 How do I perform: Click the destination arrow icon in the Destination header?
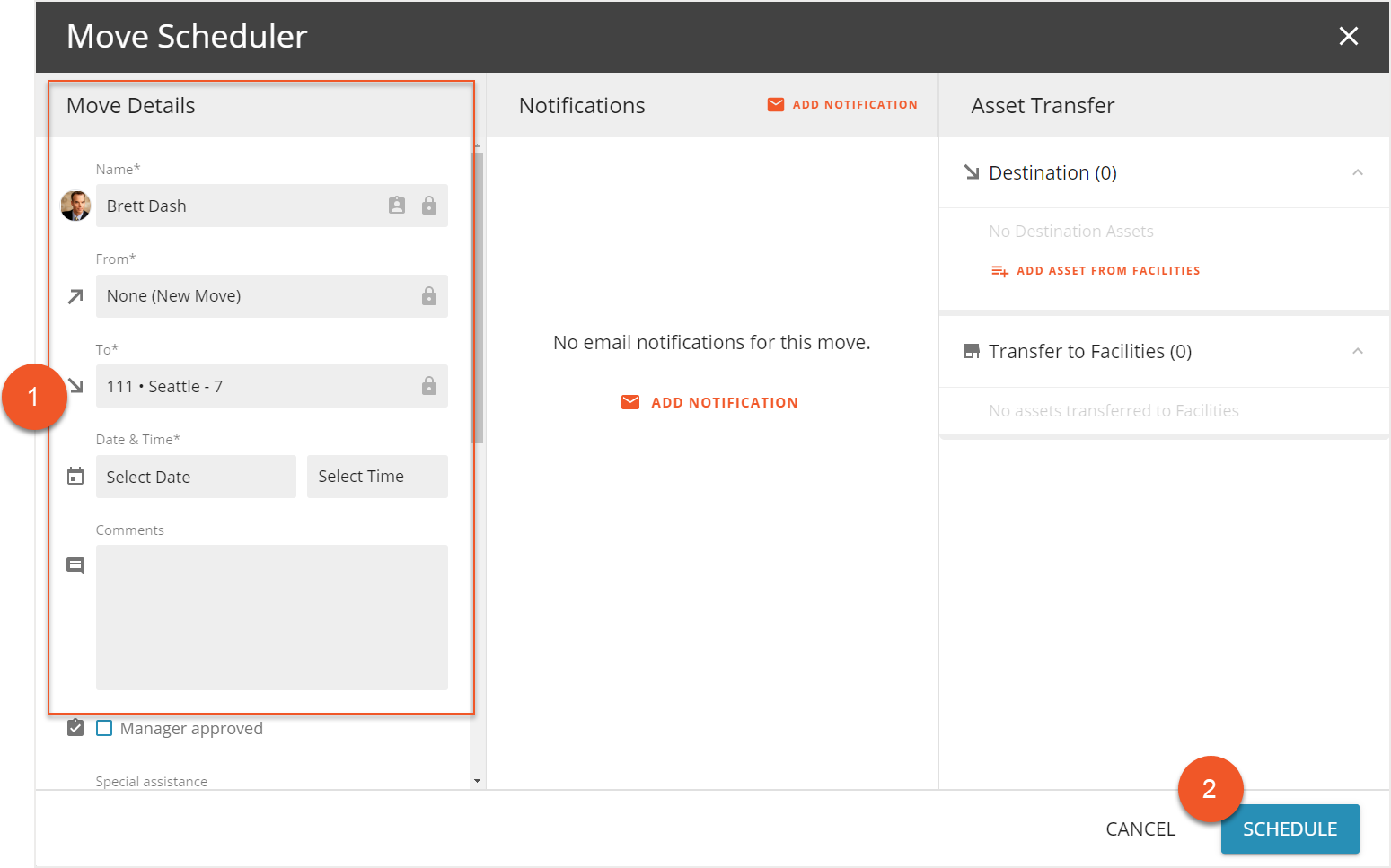click(x=972, y=172)
